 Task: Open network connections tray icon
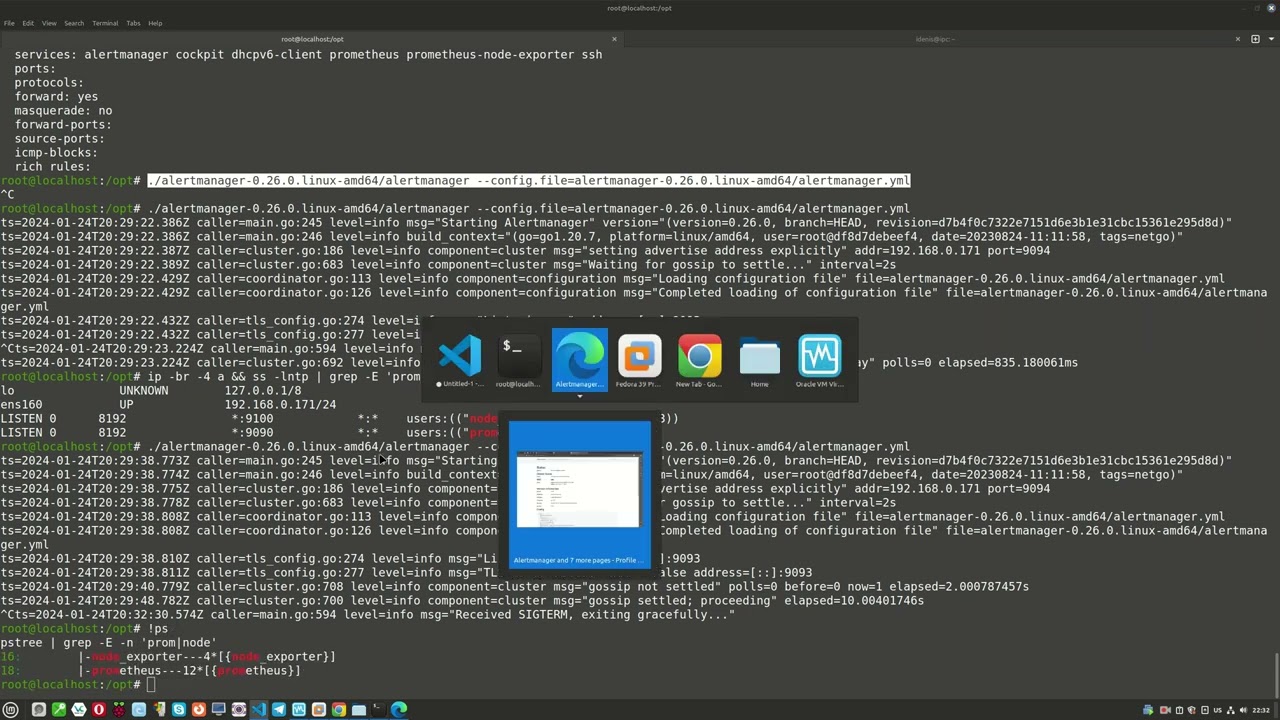[x=1231, y=710]
